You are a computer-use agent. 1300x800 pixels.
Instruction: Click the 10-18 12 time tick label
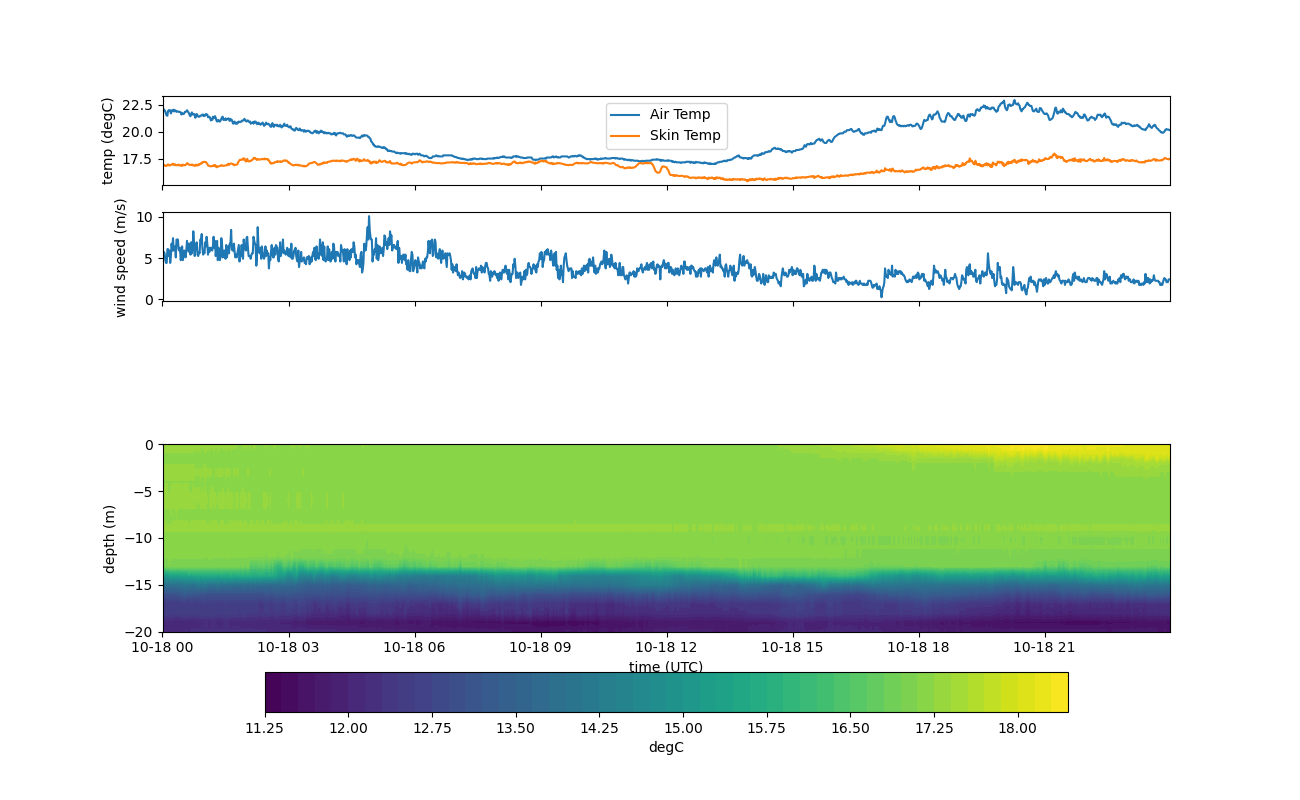(667, 647)
